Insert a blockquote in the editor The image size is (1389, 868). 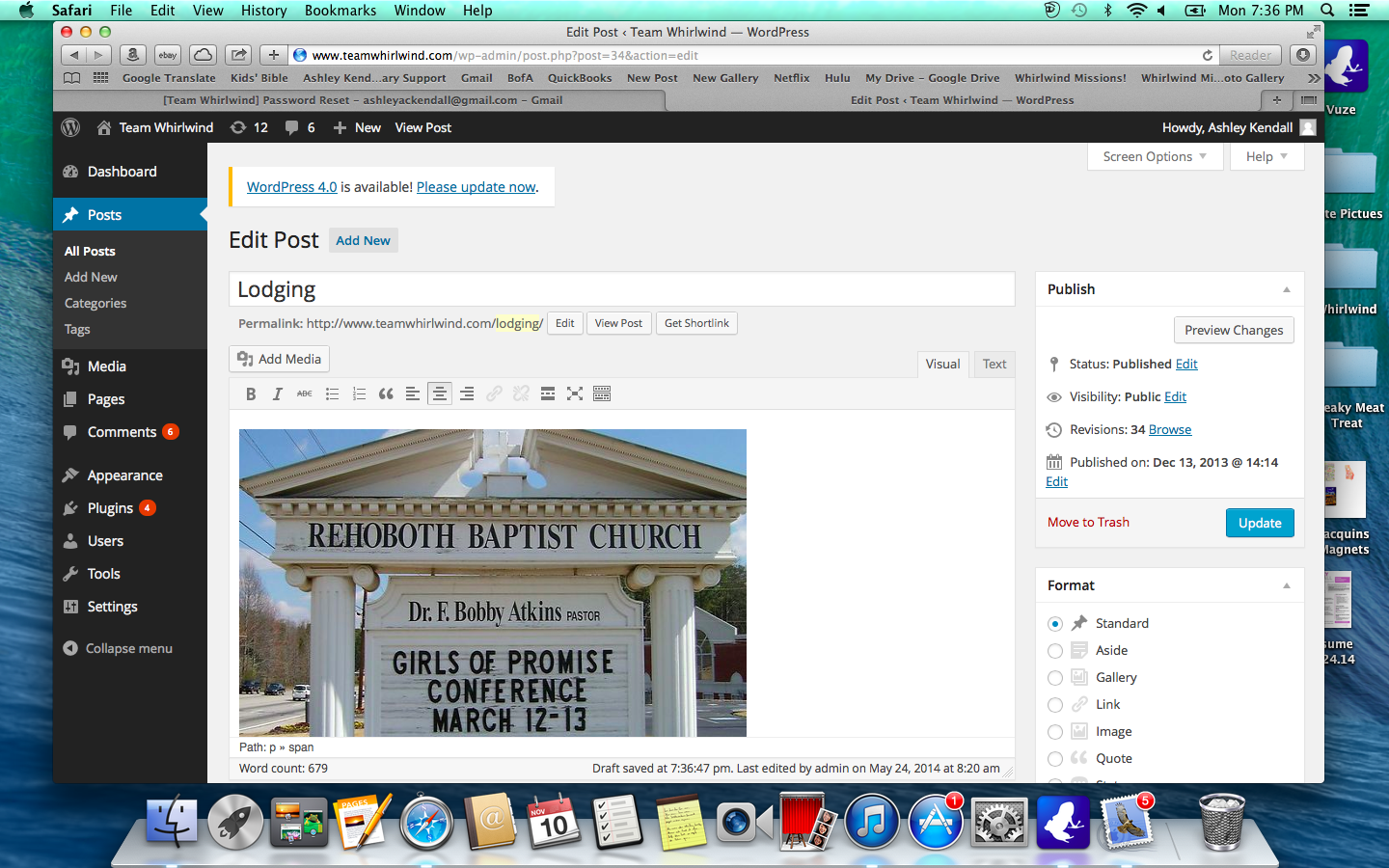(386, 393)
